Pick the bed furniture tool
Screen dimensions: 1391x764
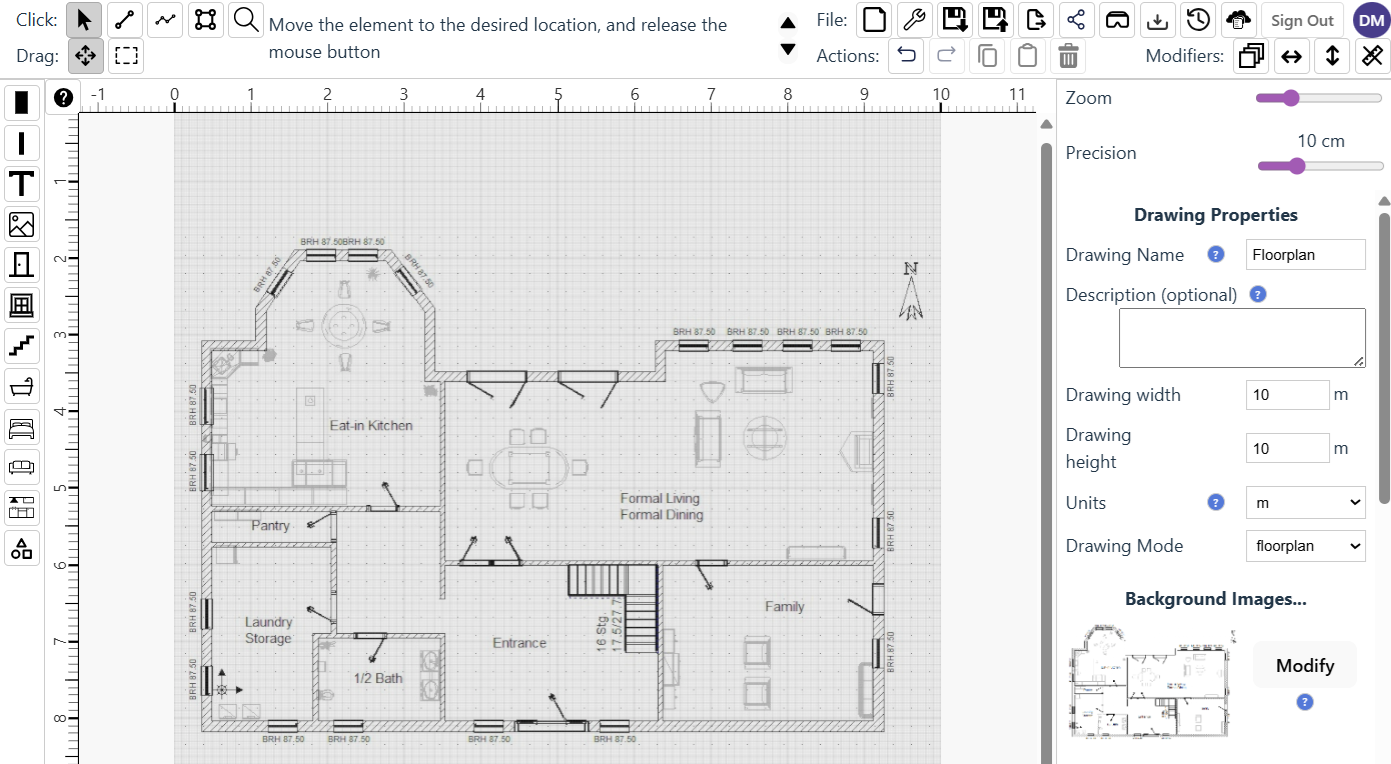[22, 427]
